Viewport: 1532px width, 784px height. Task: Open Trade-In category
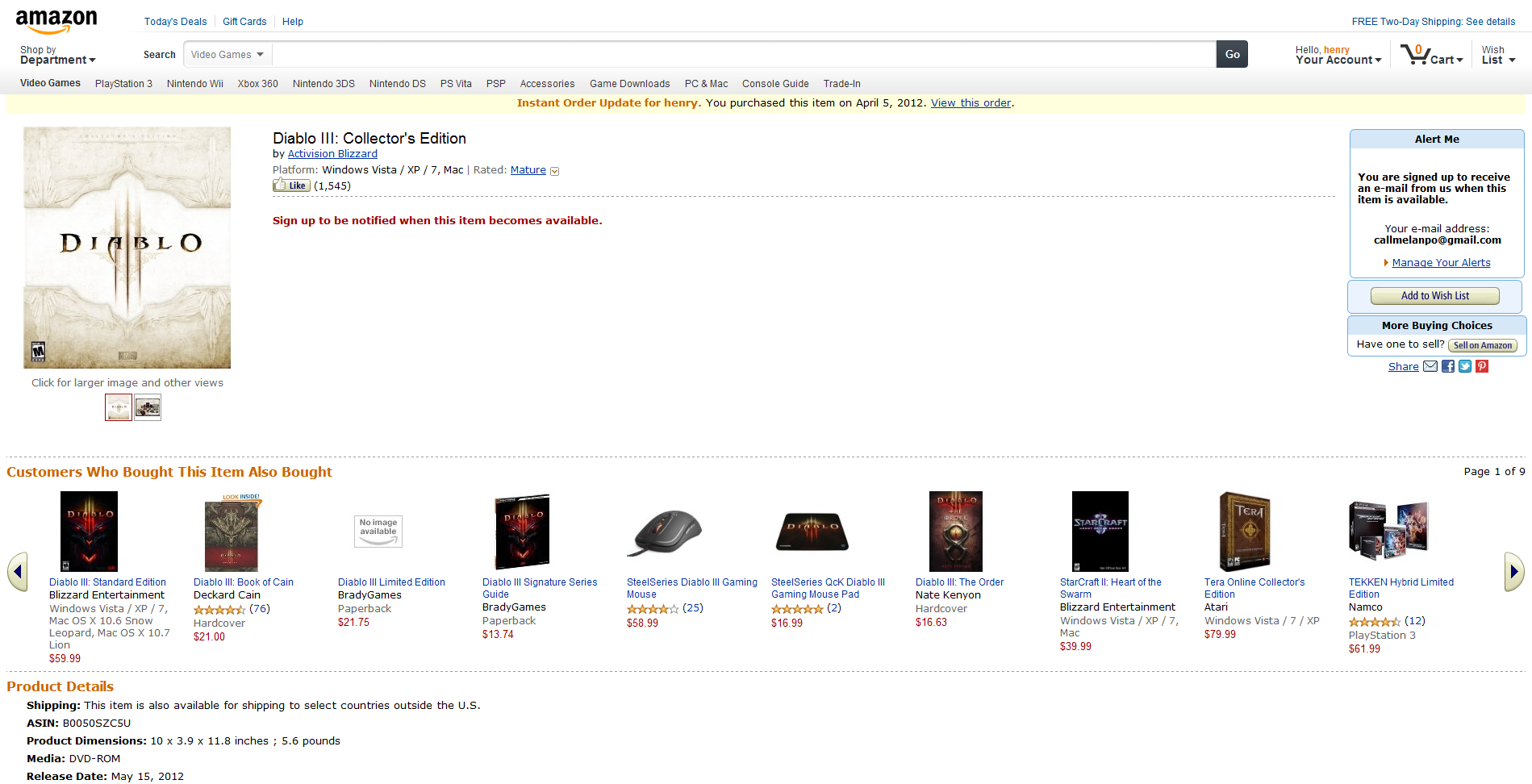(842, 84)
